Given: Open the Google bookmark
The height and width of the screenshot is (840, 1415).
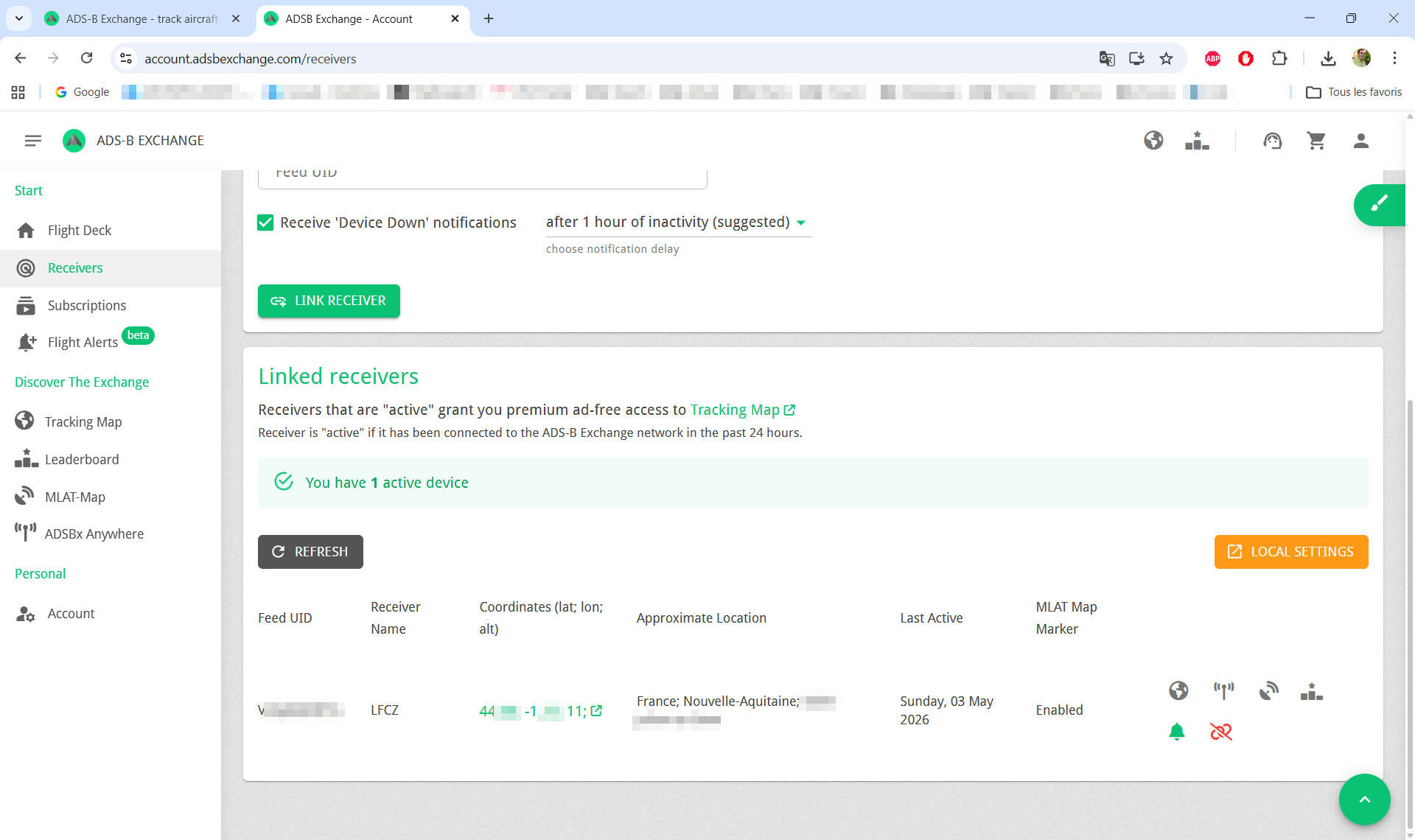Looking at the screenshot, I should (82, 92).
